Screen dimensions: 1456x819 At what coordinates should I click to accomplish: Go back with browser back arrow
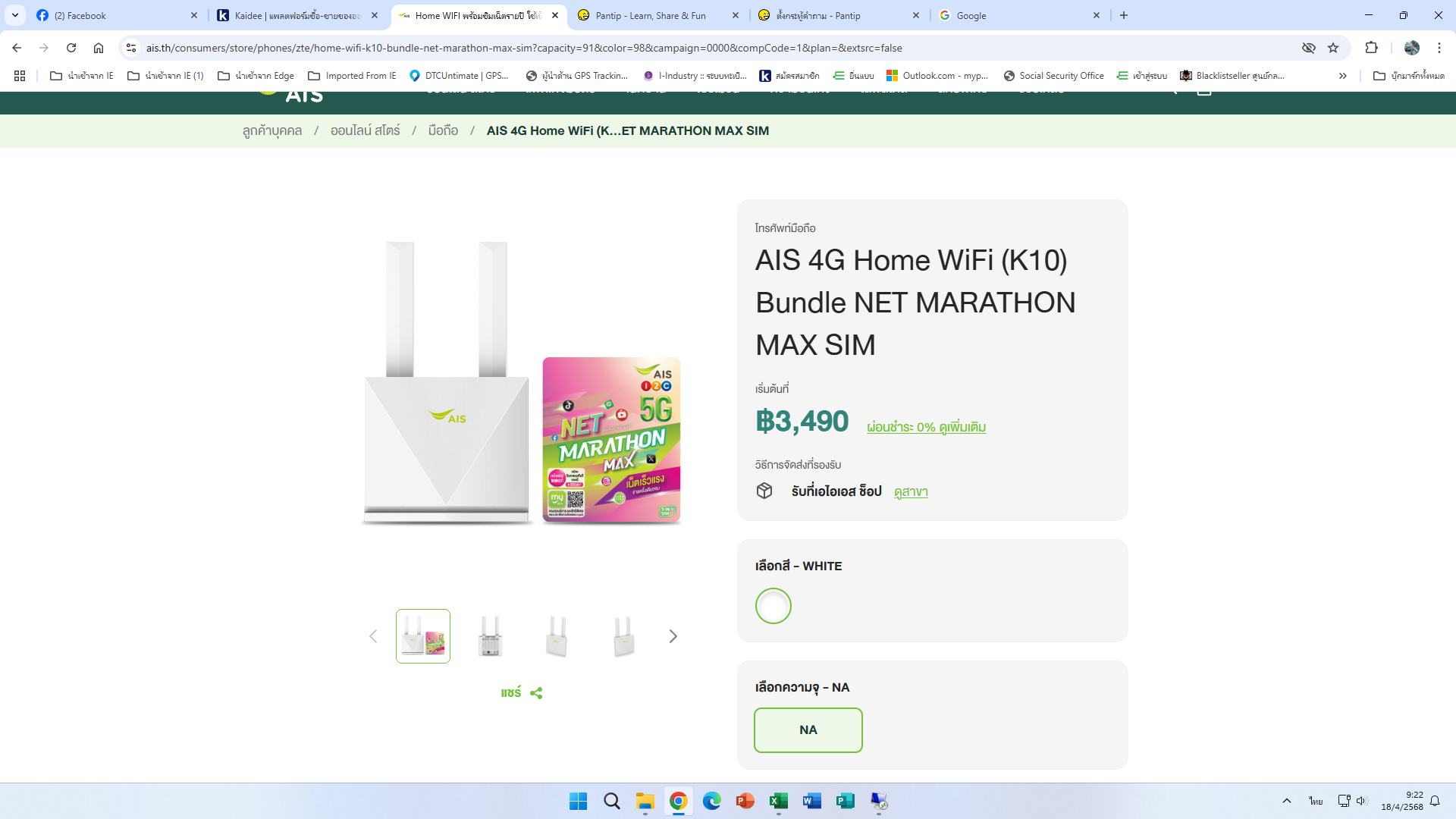17,48
